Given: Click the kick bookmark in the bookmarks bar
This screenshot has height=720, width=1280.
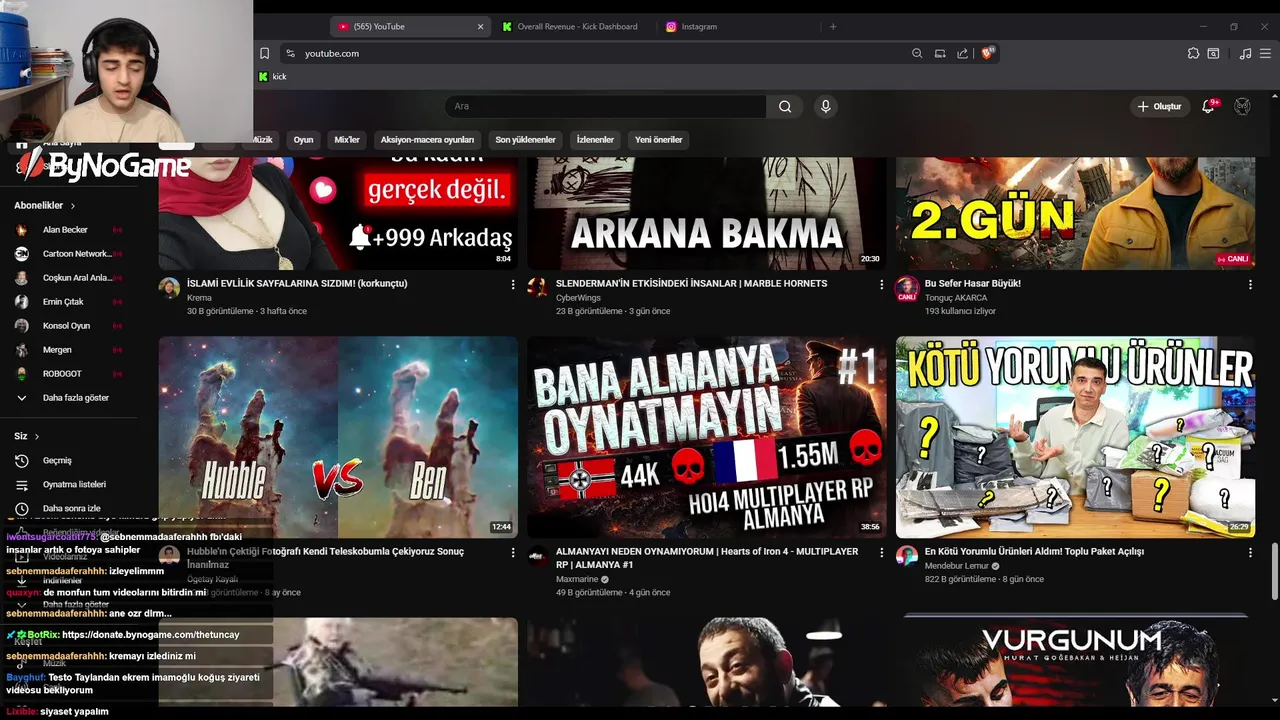Looking at the screenshot, I should point(273,77).
